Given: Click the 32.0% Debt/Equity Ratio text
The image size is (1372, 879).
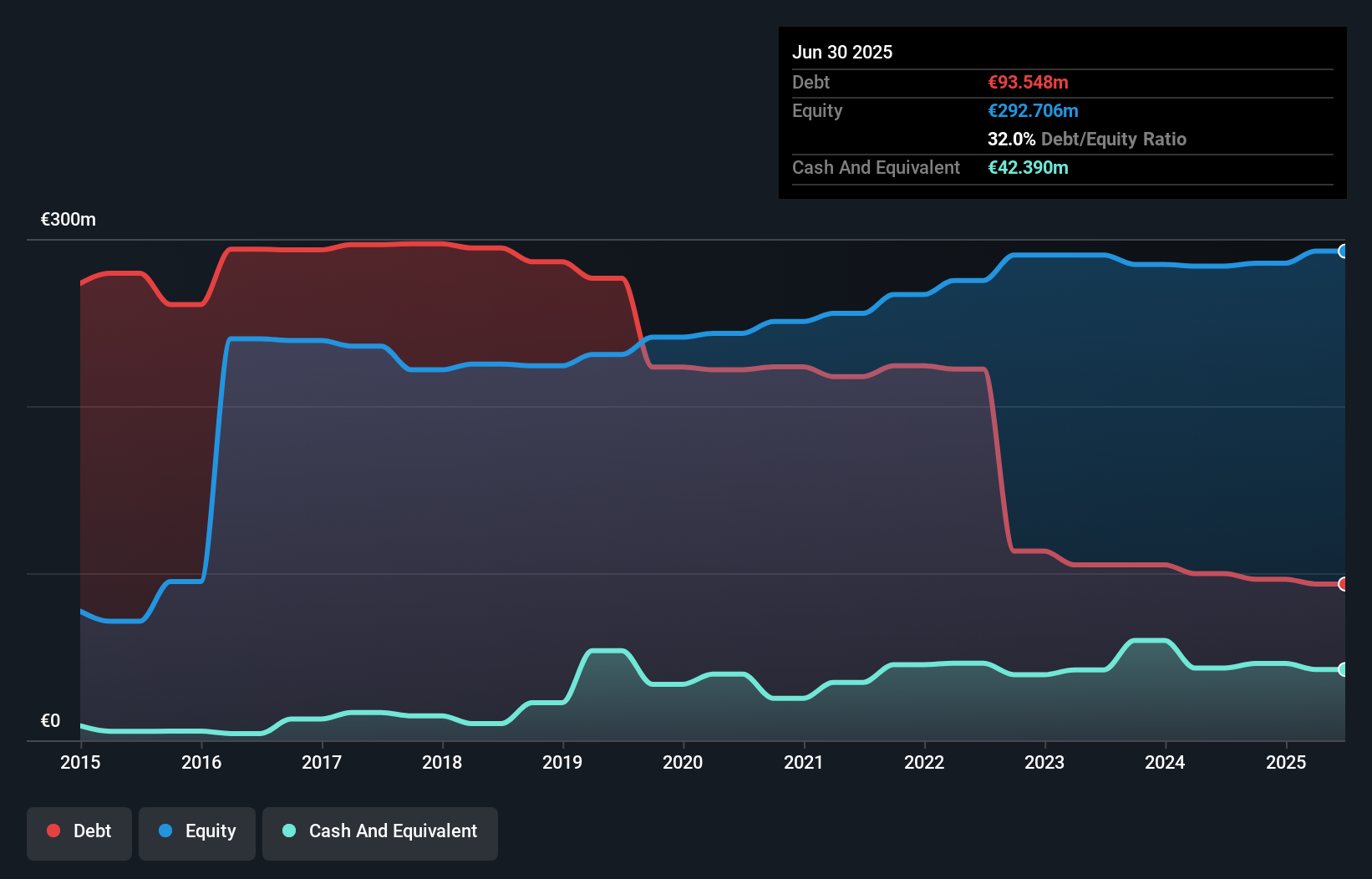Looking at the screenshot, I should [x=1087, y=139].
